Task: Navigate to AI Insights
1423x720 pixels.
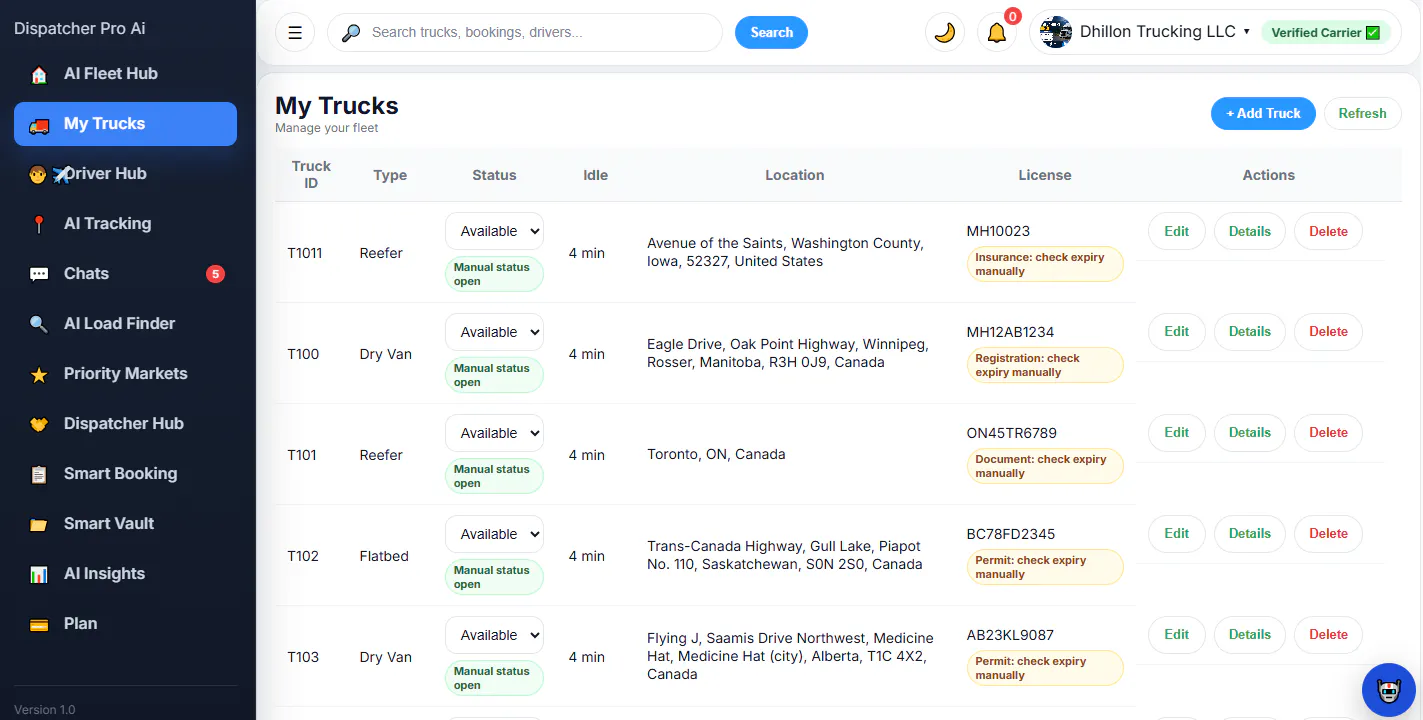Action: point(125,574)
